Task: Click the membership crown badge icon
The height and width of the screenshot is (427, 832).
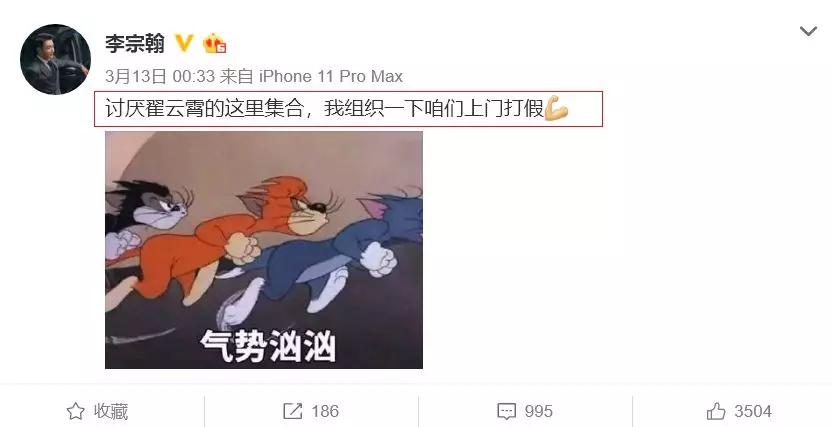Action: (x=214, y=43)
